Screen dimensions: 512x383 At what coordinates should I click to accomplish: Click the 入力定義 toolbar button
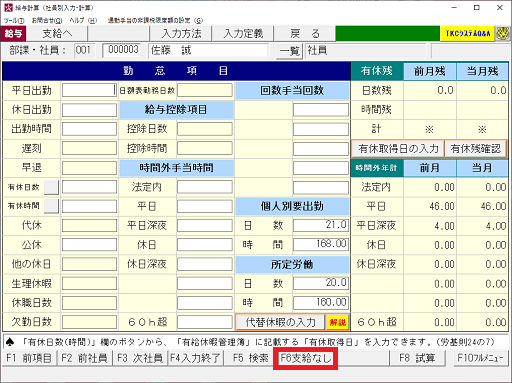tap(243, 34)
